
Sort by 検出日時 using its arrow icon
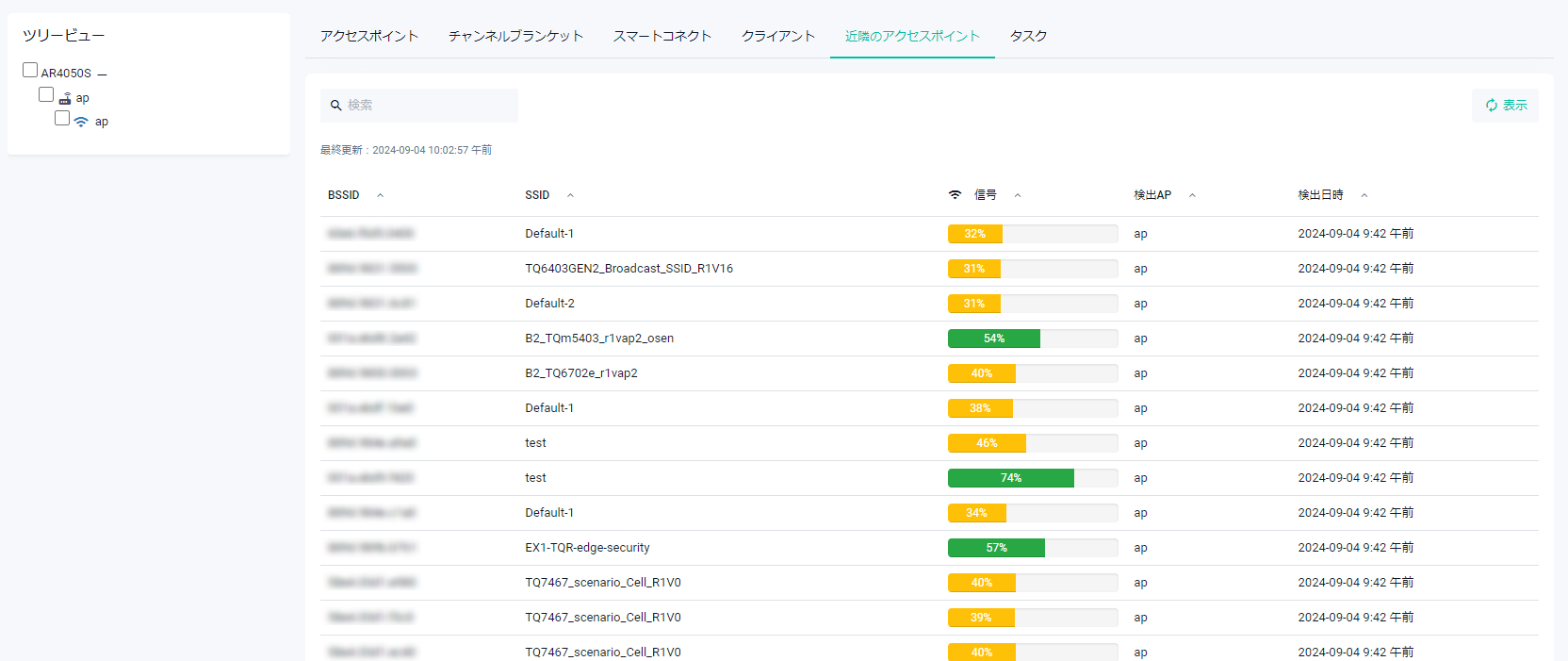coord(1364,195)
